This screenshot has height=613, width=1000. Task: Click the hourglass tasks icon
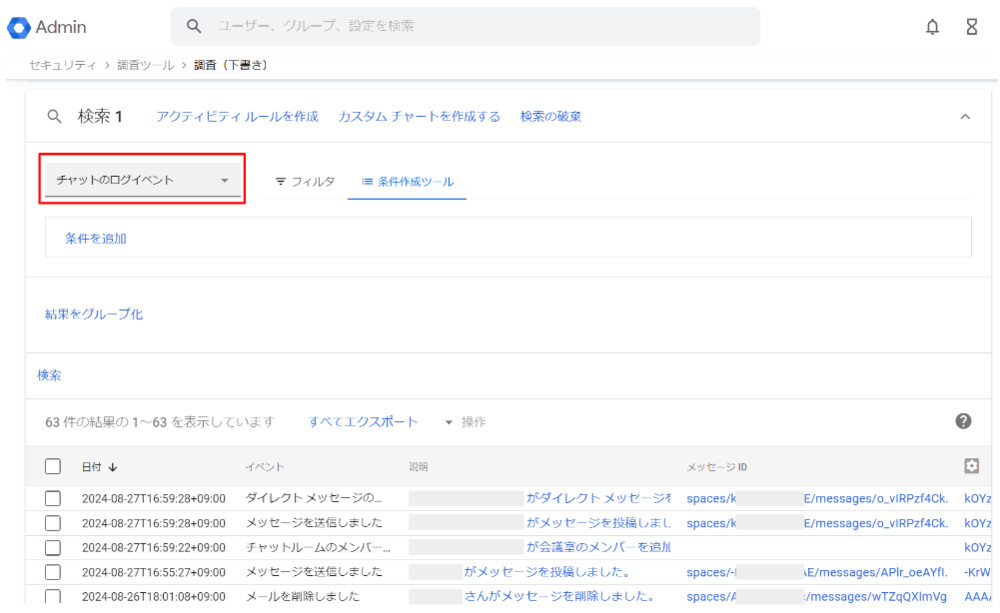coord(971,27)
